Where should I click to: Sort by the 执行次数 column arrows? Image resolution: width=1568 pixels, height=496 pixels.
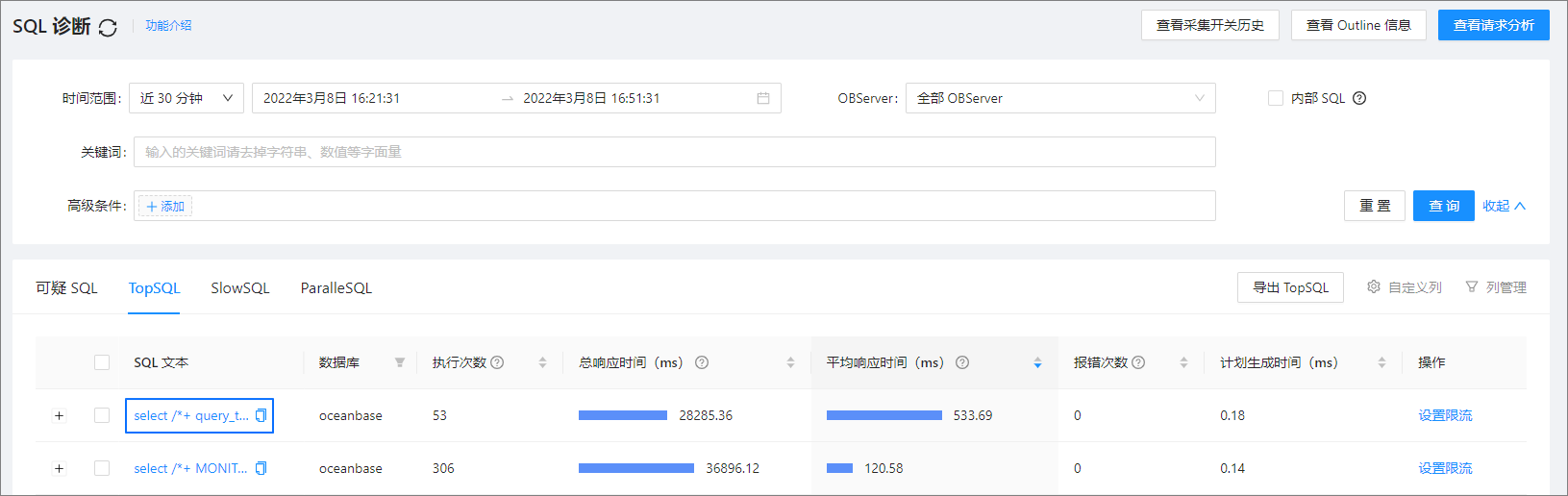(542, 362)
